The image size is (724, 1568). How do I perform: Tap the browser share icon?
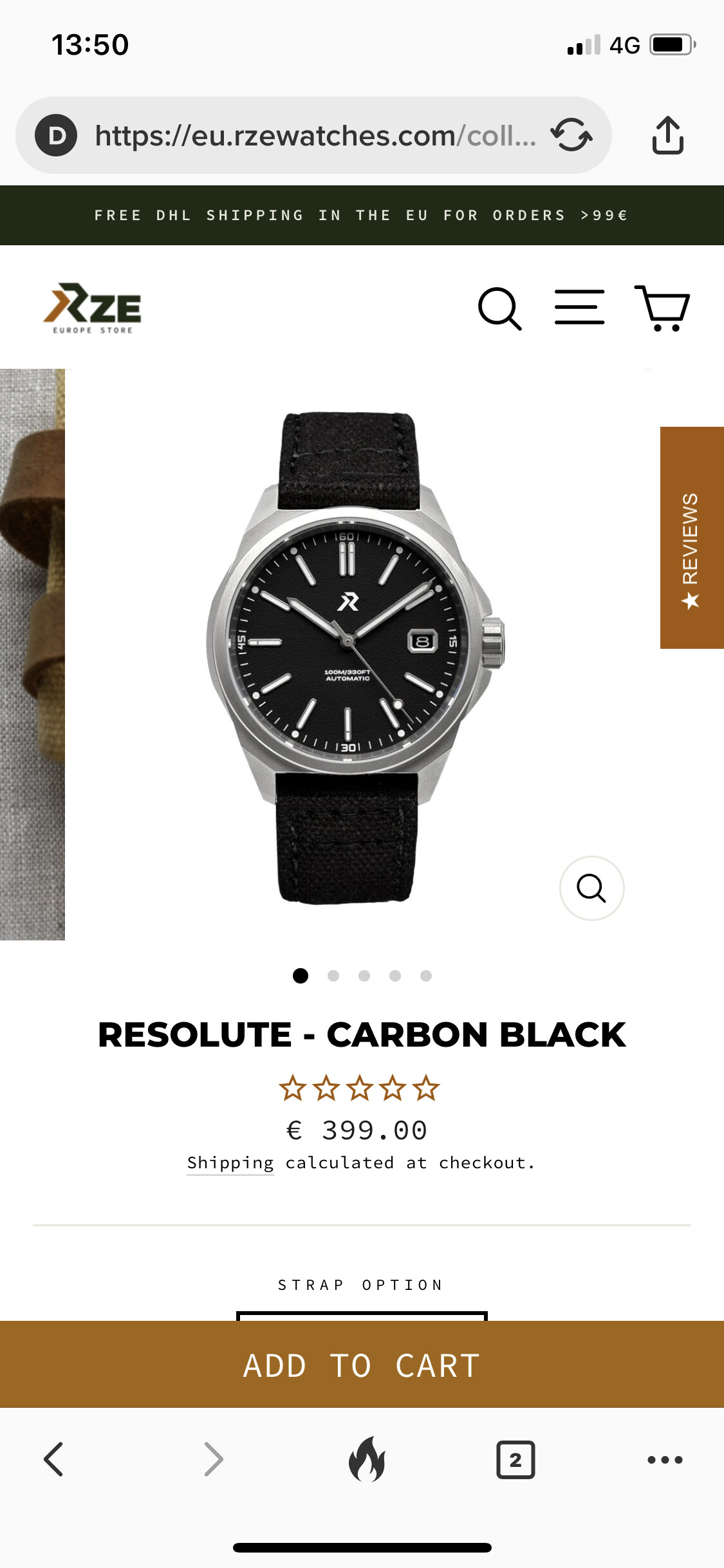[668, 135]
